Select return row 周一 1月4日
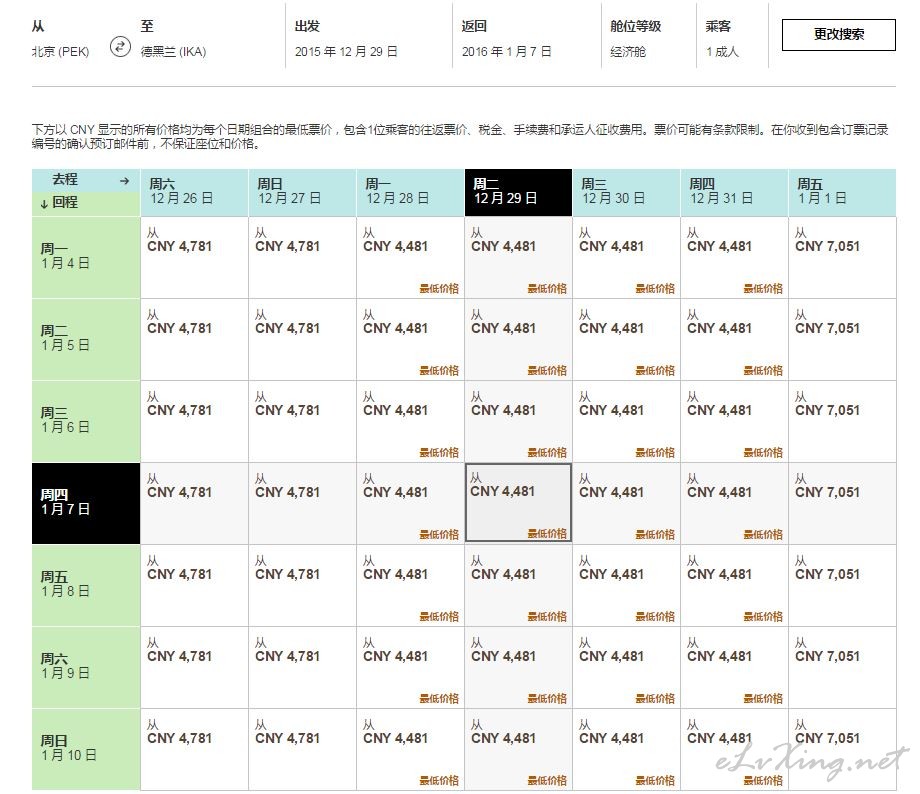The width and height of the screenshot is (920, 794). [x=86, y=257]
